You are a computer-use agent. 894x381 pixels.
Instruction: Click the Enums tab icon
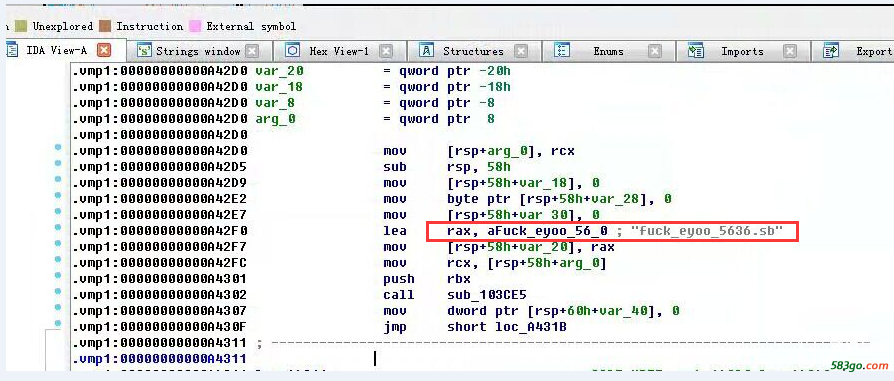click(562, 51)
